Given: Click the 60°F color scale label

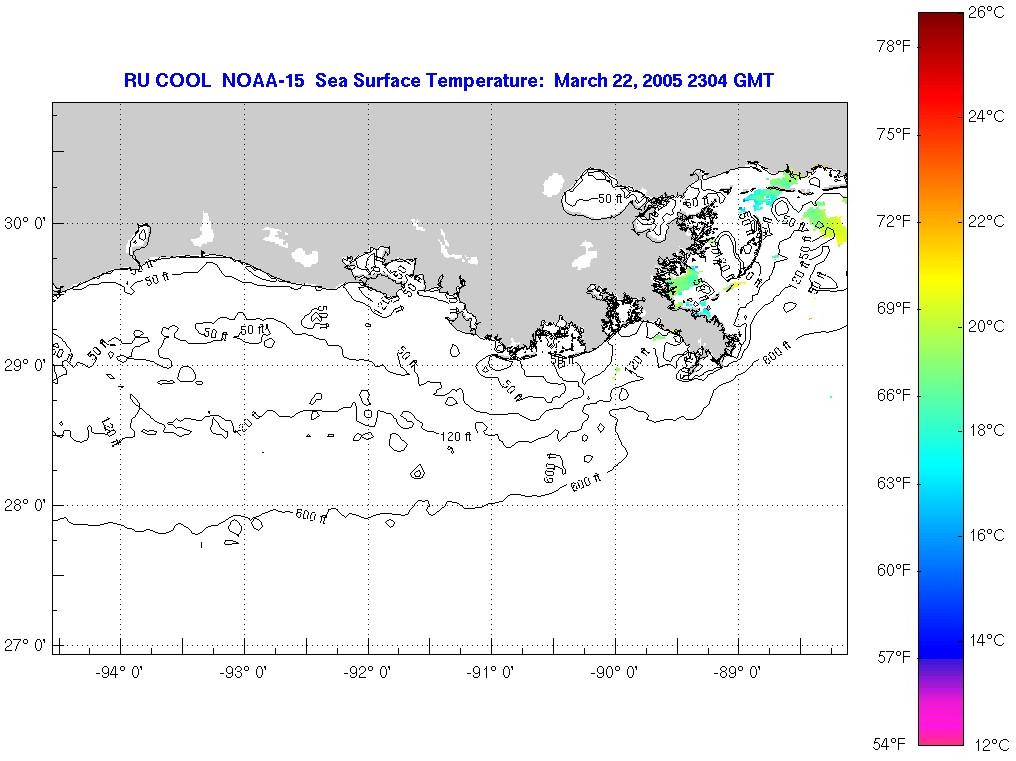Looking at the screenshot, I should [x=894, y=570].
